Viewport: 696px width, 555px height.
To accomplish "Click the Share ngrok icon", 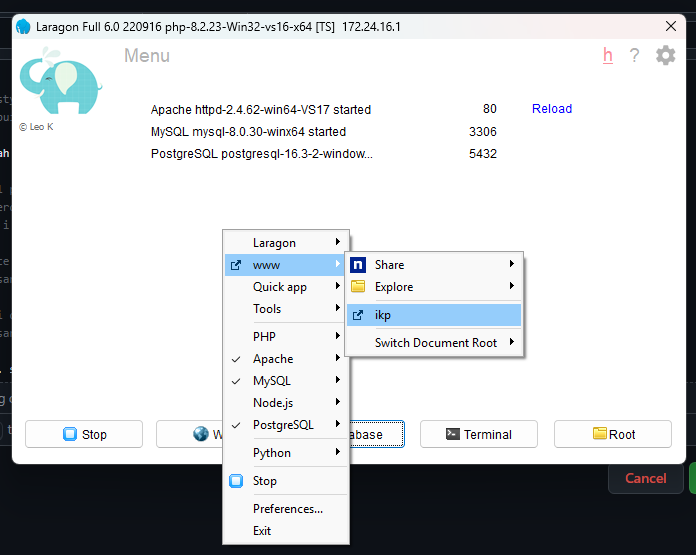I will click(358, 265).
